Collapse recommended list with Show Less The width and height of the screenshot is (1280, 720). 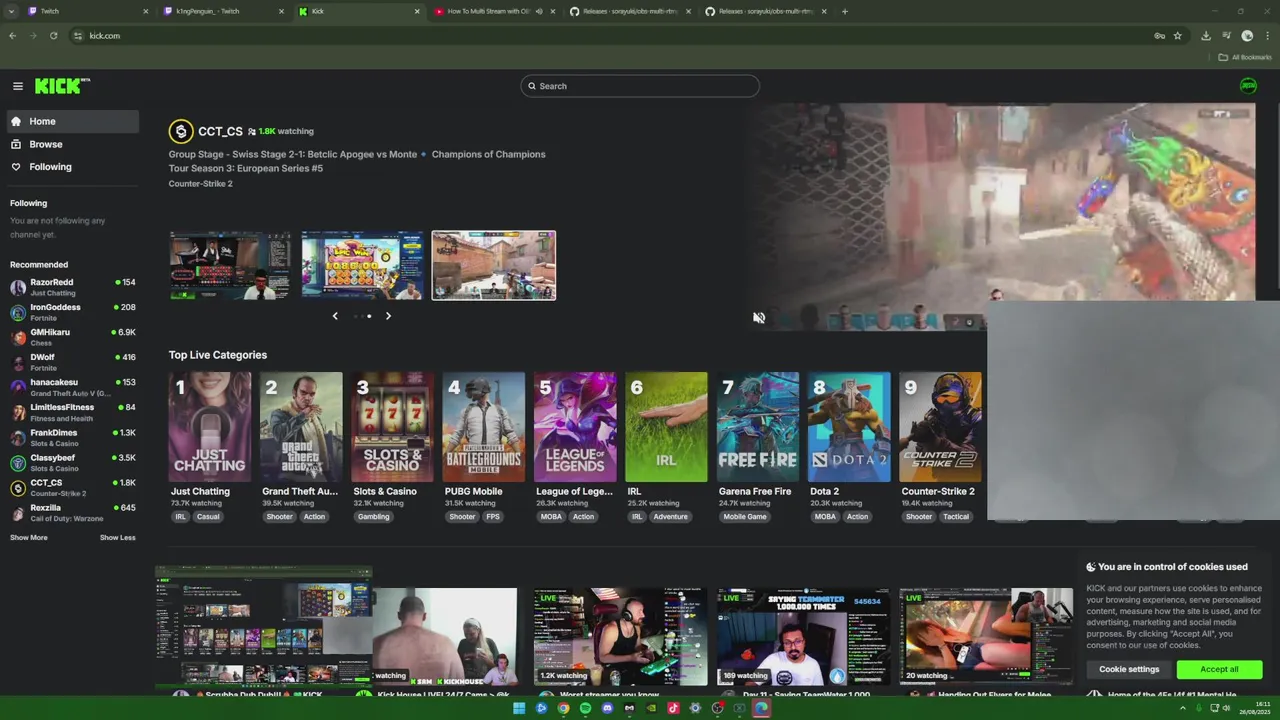(x=117, y=538)
